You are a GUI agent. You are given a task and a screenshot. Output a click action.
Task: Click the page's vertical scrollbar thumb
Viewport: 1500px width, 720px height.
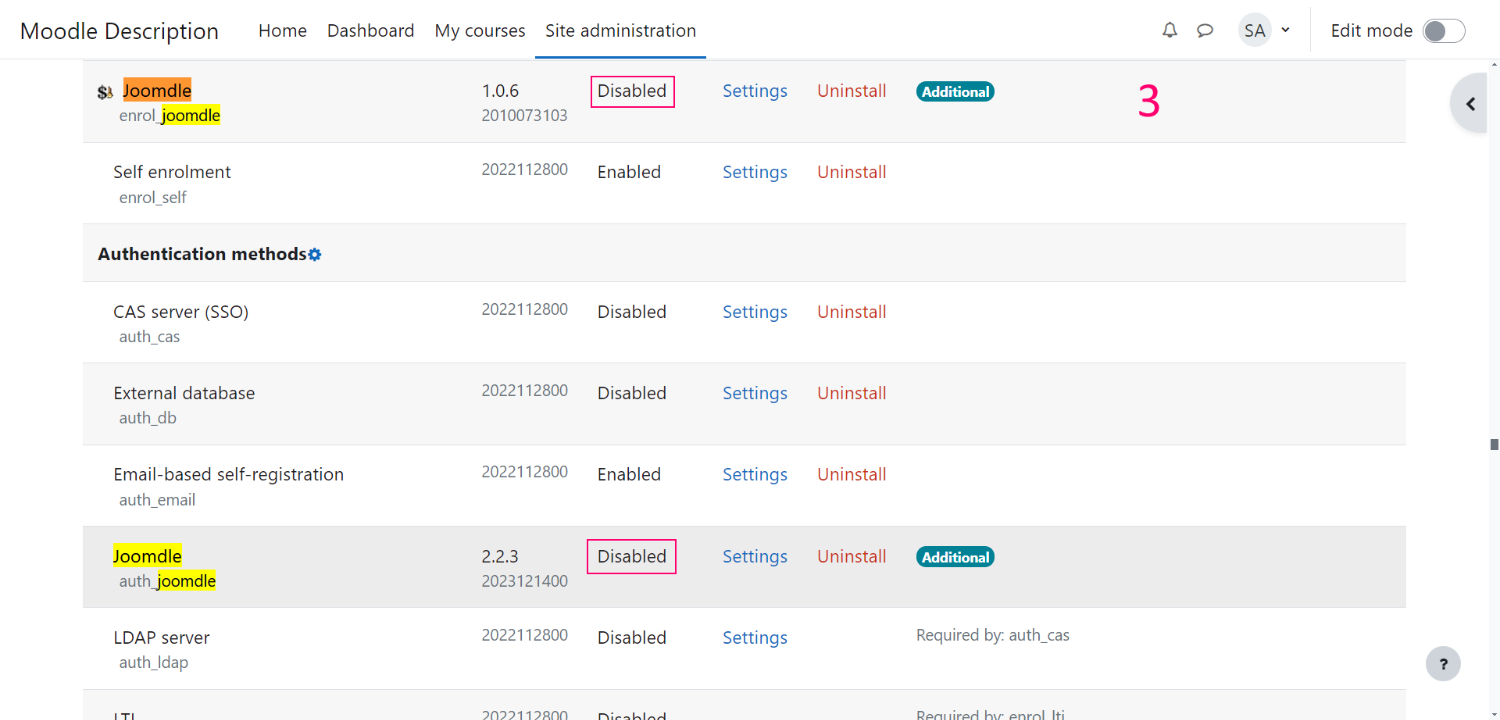click(1494, 444)
